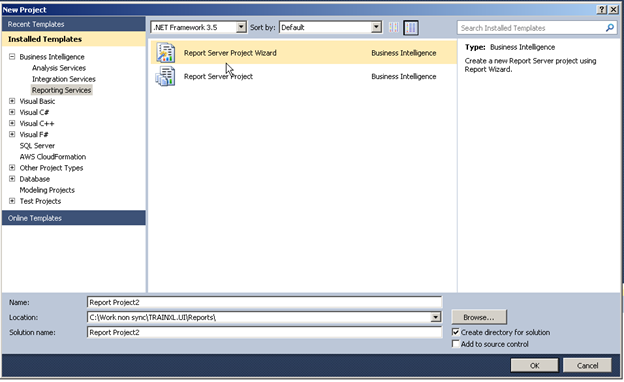The image size is (624, 382).
Task: Select Visual Basic category label
Action: coord(37,101)
